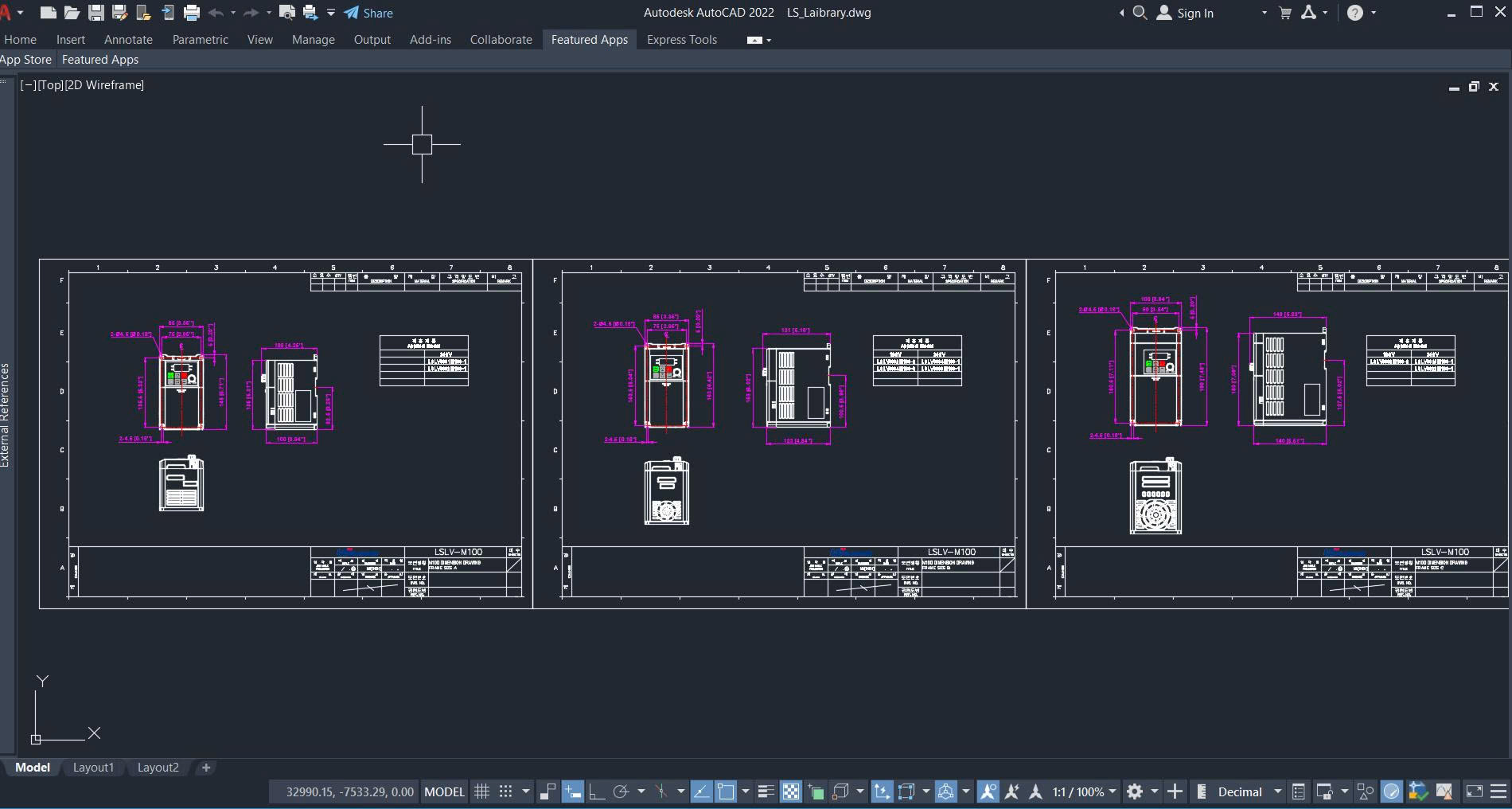Viewport: 1512px width, 809px height.
Task: Click the Share button
Action: pos(368,13)
